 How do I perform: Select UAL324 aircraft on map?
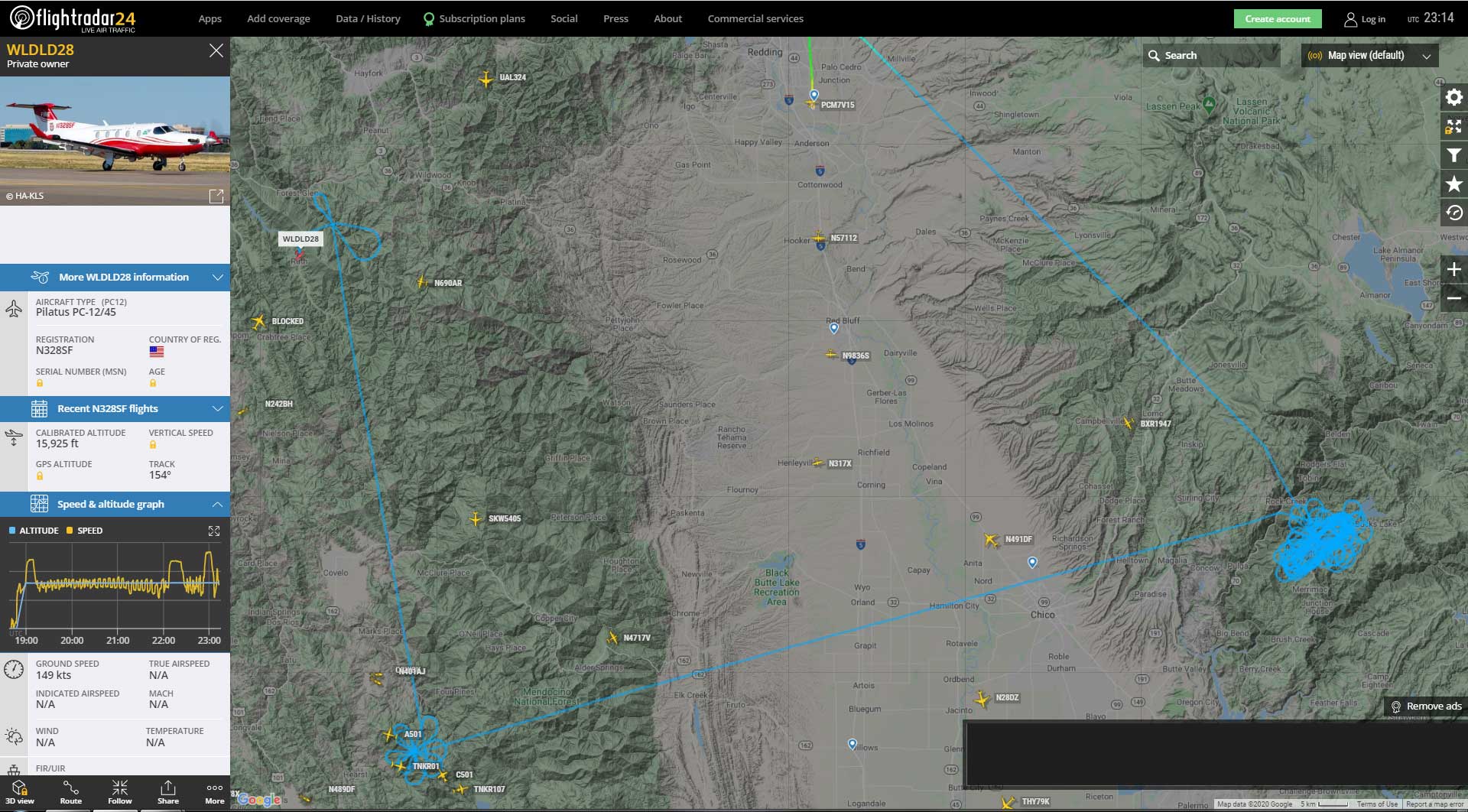(486, 79)
